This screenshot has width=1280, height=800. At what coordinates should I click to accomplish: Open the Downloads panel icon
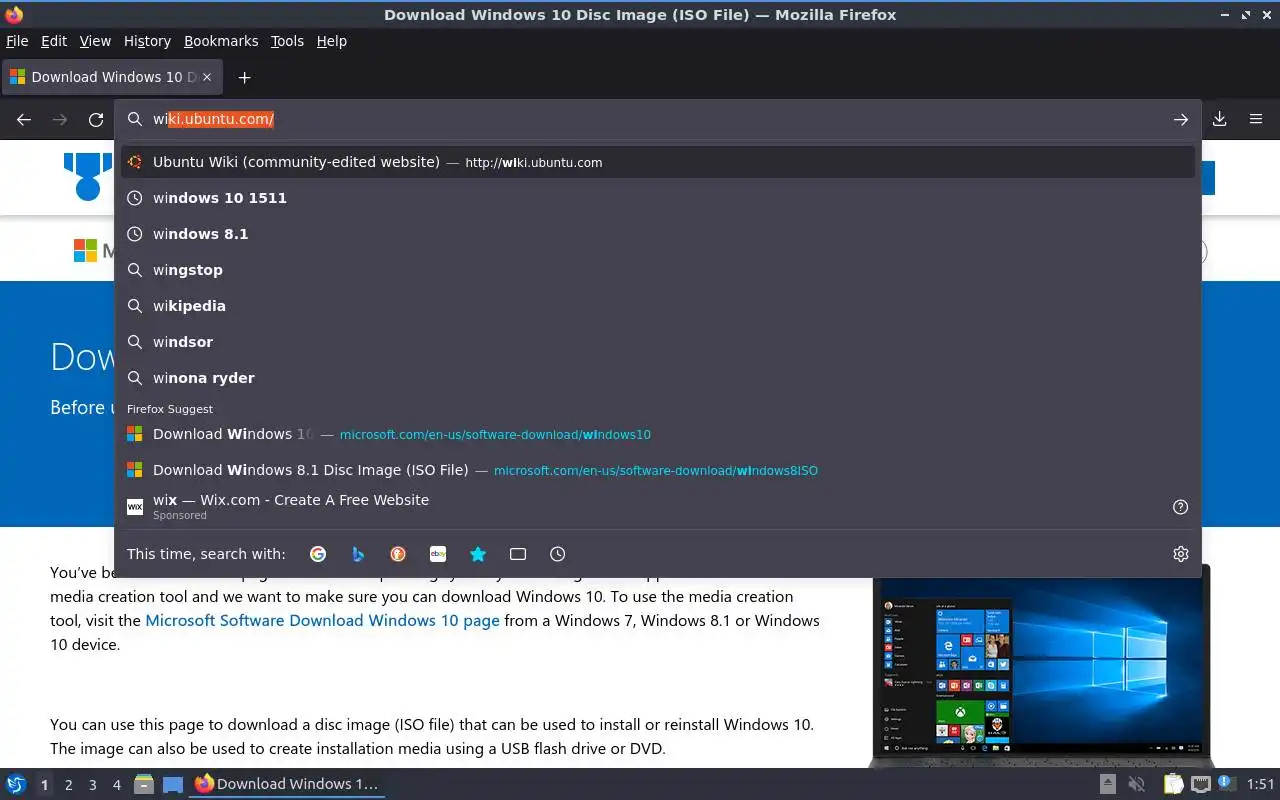(1220, 119)
